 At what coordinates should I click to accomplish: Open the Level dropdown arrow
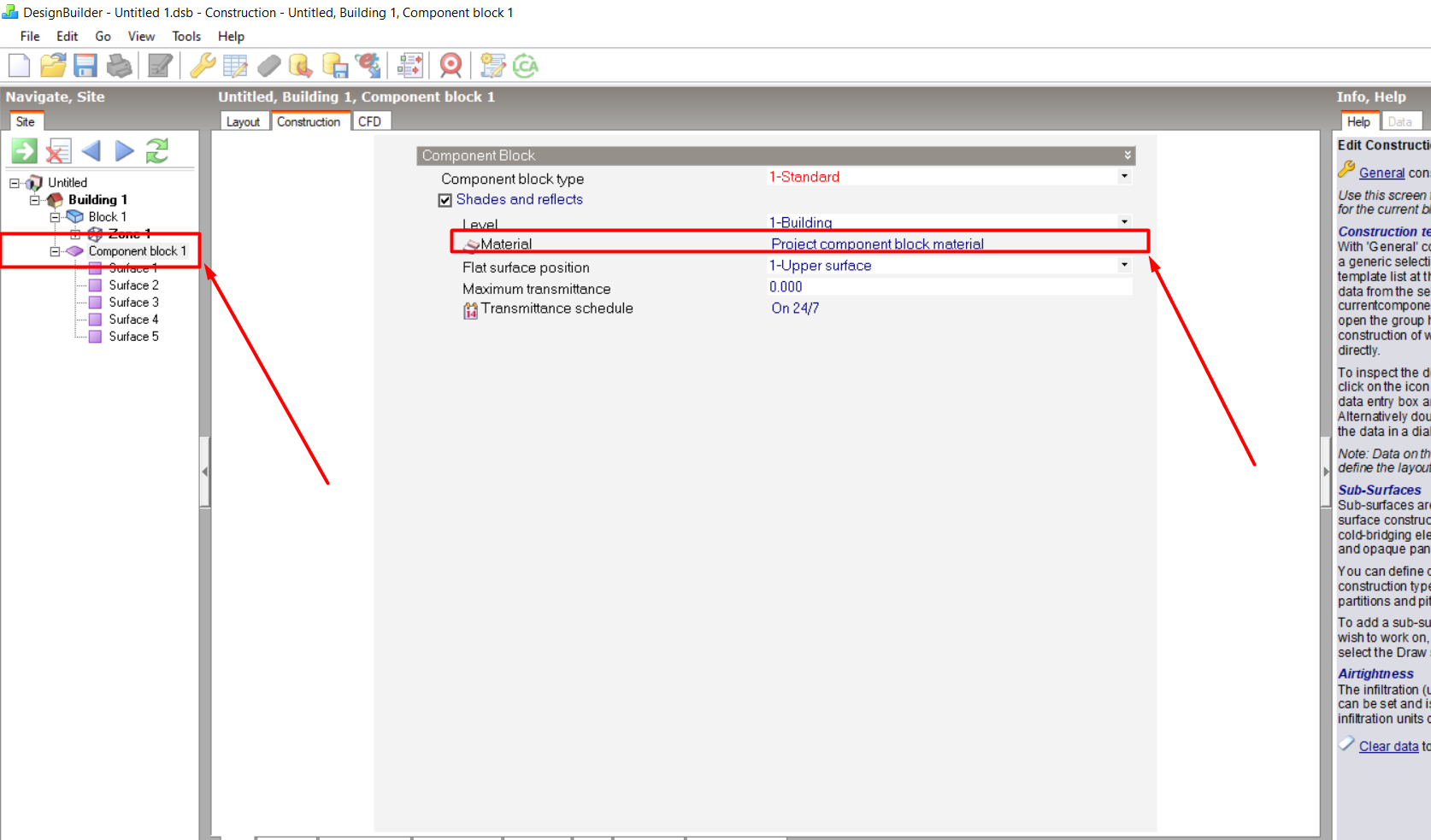click(1124, 222)
